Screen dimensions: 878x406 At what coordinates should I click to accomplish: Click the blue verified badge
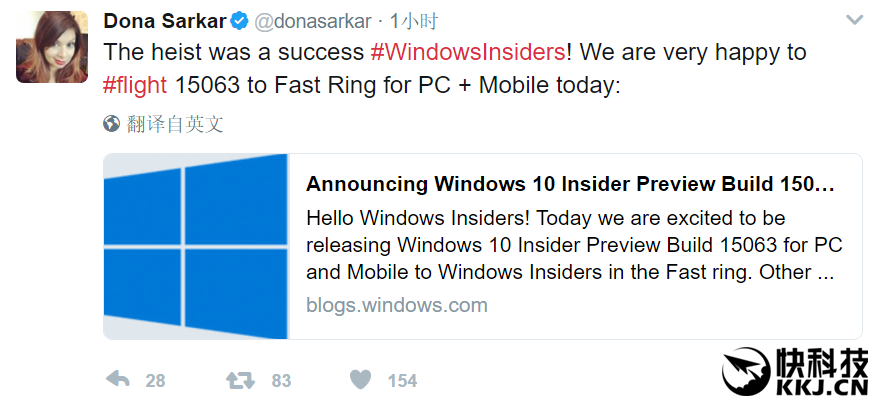[240, 20]
